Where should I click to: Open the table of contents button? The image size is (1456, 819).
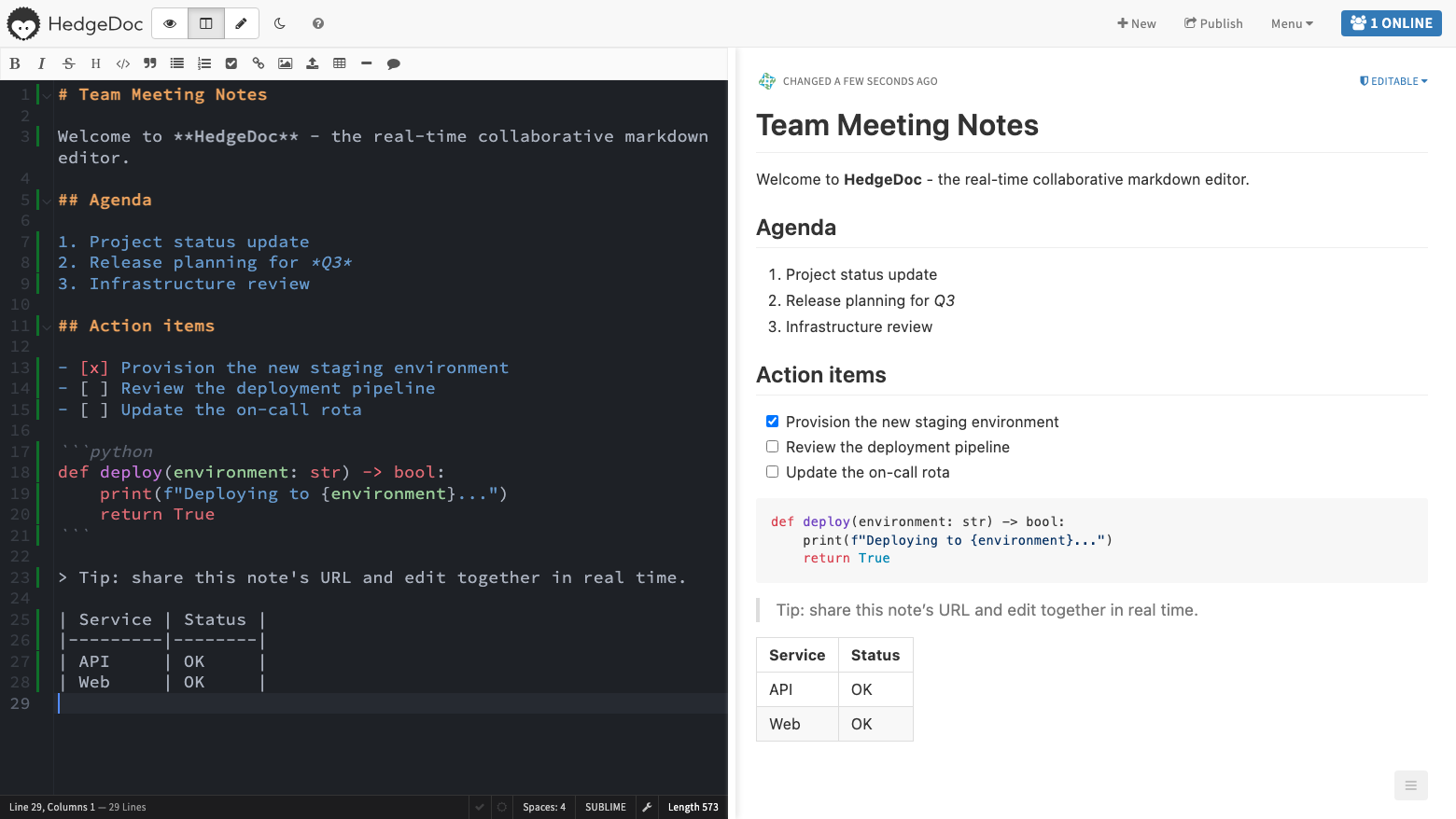coord(1411,785)
